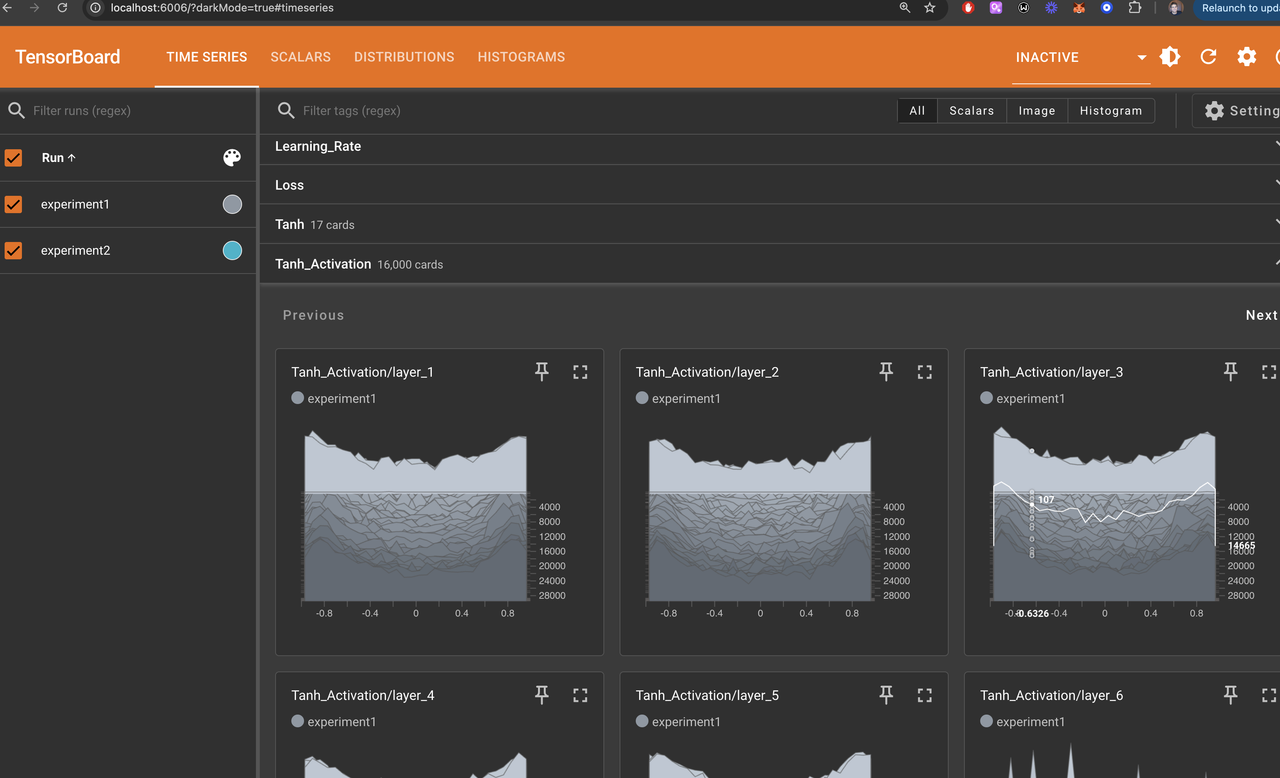The image size is (1280, 778).
Task: Go to Previous page of cards
Action: tap(313, 315)
